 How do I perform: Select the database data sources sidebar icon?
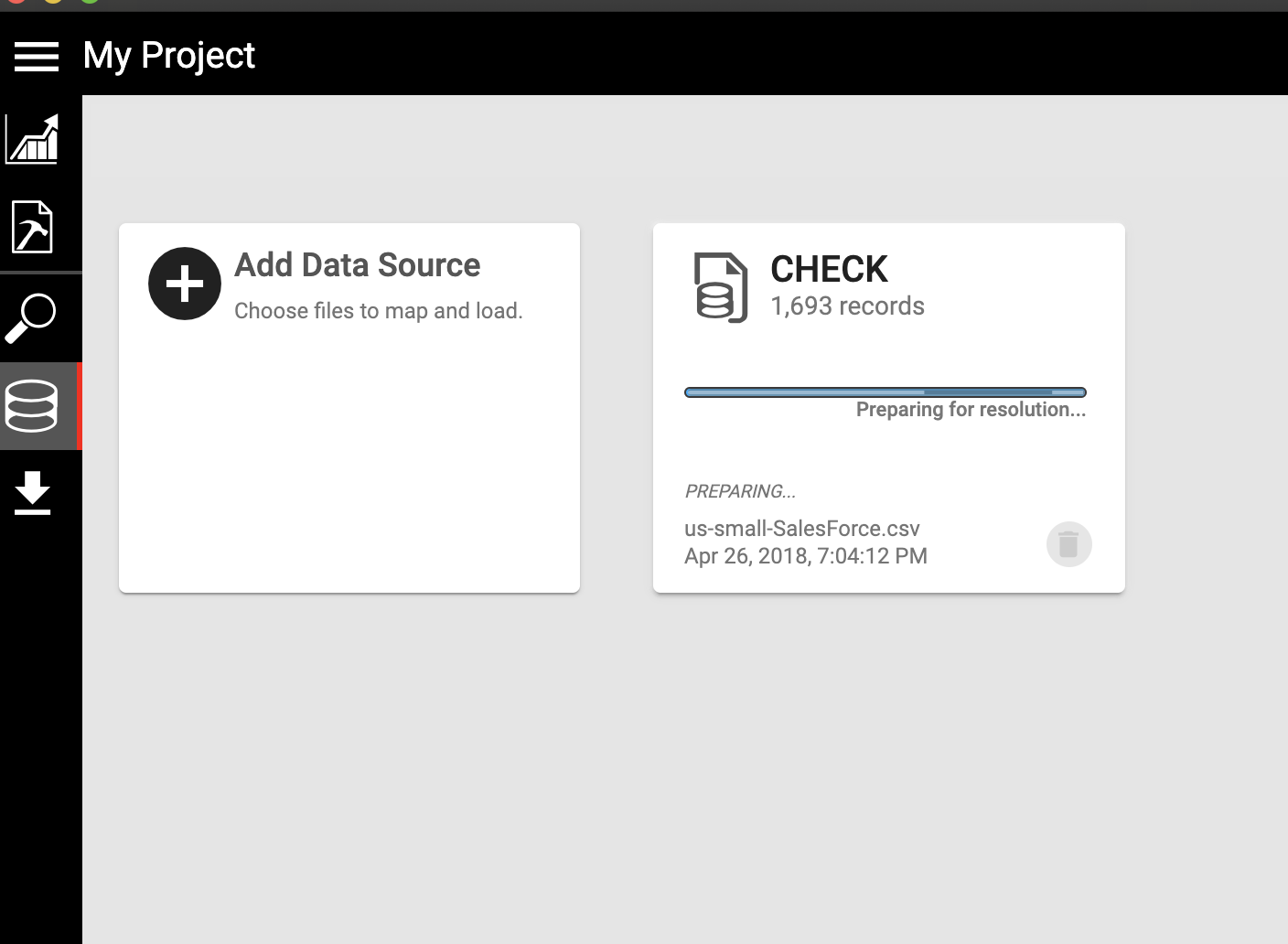click(32, 406)
